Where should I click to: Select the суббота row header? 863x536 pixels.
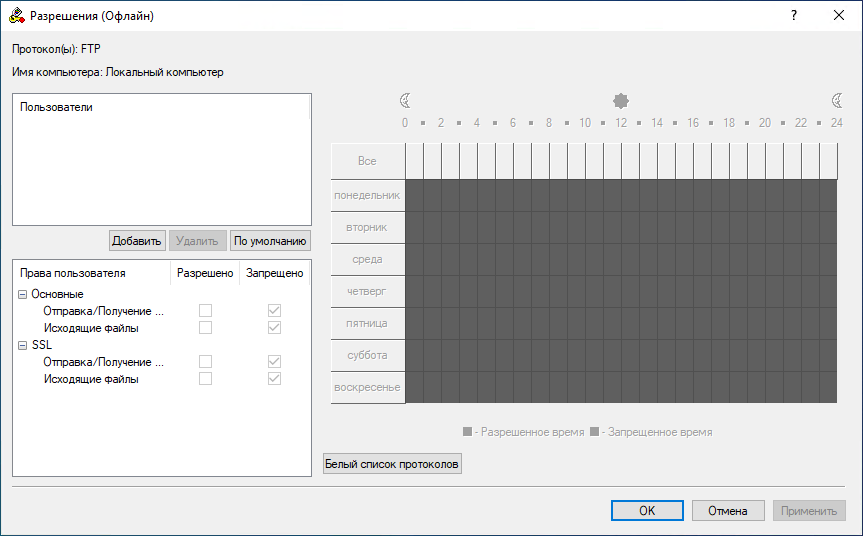(368, 354)
